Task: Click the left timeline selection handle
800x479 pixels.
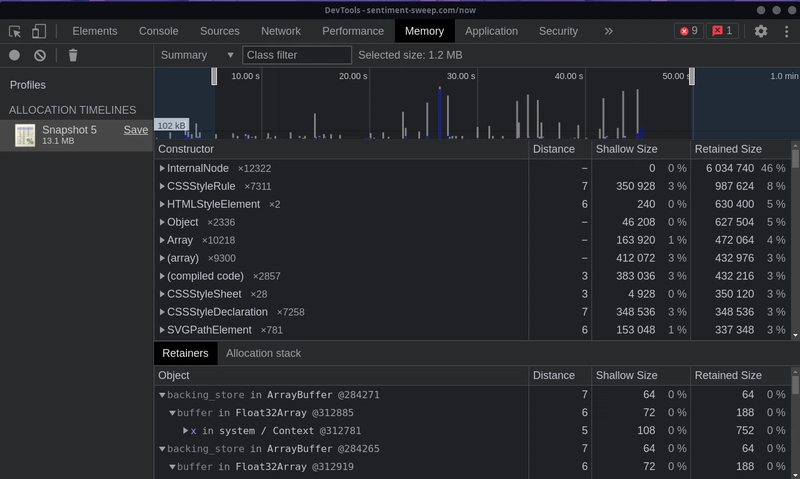Action: pos(214,77)
